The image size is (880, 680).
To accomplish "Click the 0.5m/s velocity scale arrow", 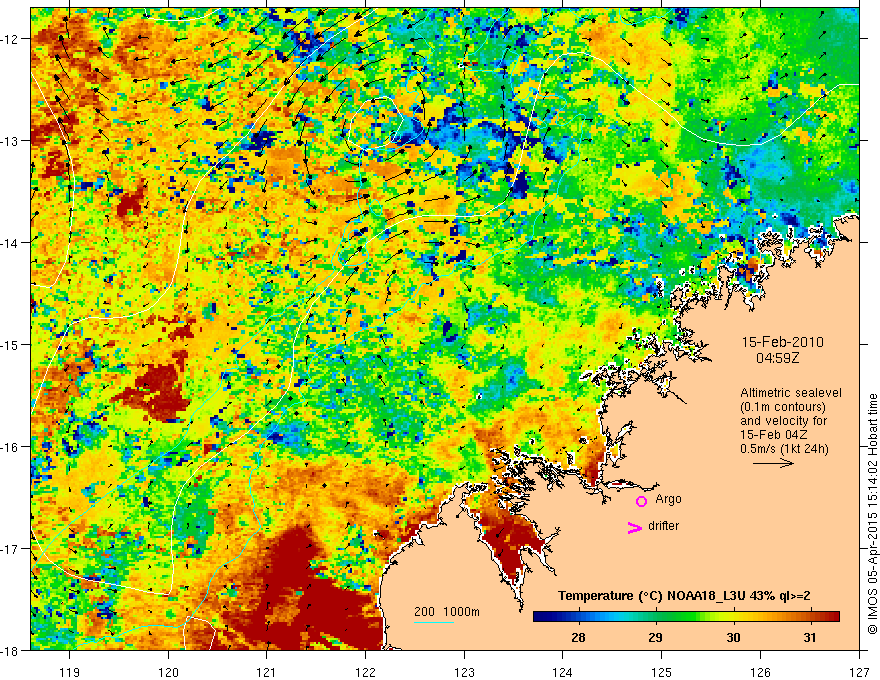I will click(x=773, y=463).
